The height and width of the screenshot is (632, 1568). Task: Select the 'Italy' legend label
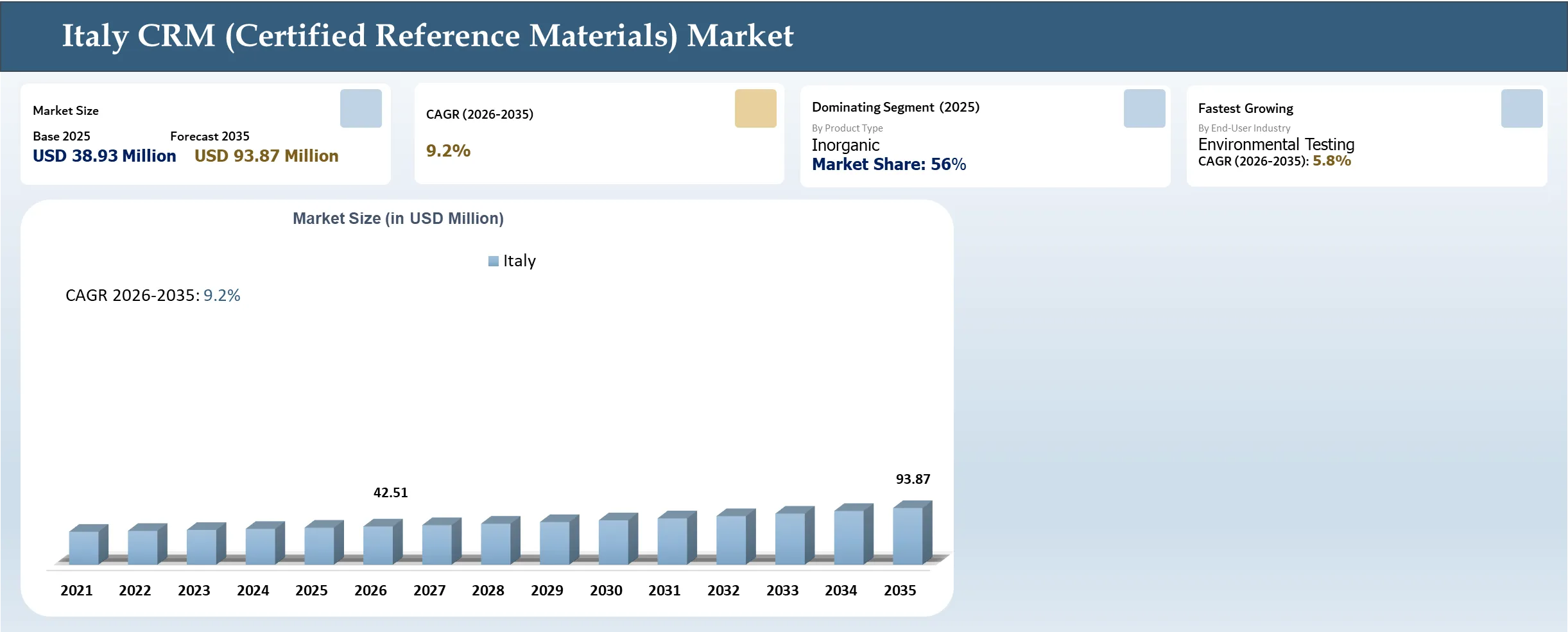click(x=519, y=260)
